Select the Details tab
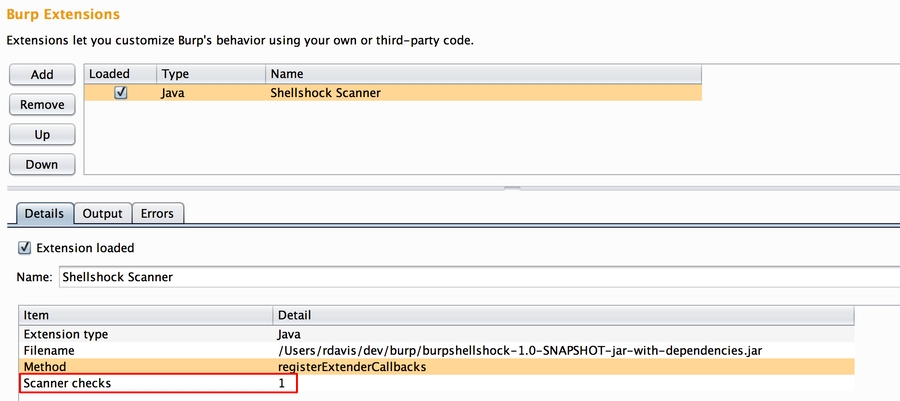The image size is (900, 401). pyautogui.click(x=43, y=213)
